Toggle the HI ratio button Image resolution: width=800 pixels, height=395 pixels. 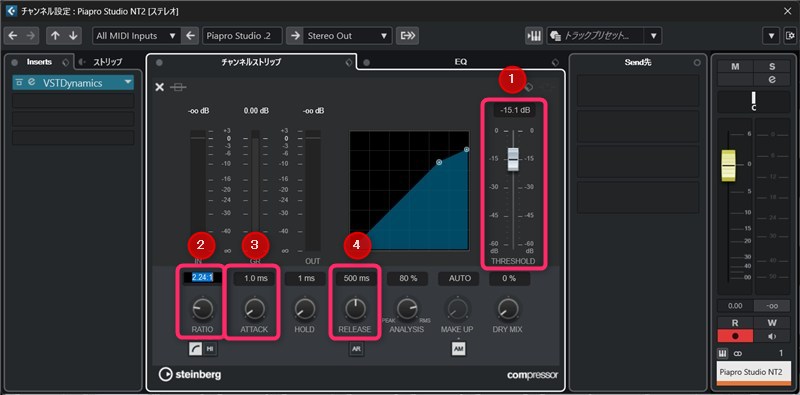[210, 349]
